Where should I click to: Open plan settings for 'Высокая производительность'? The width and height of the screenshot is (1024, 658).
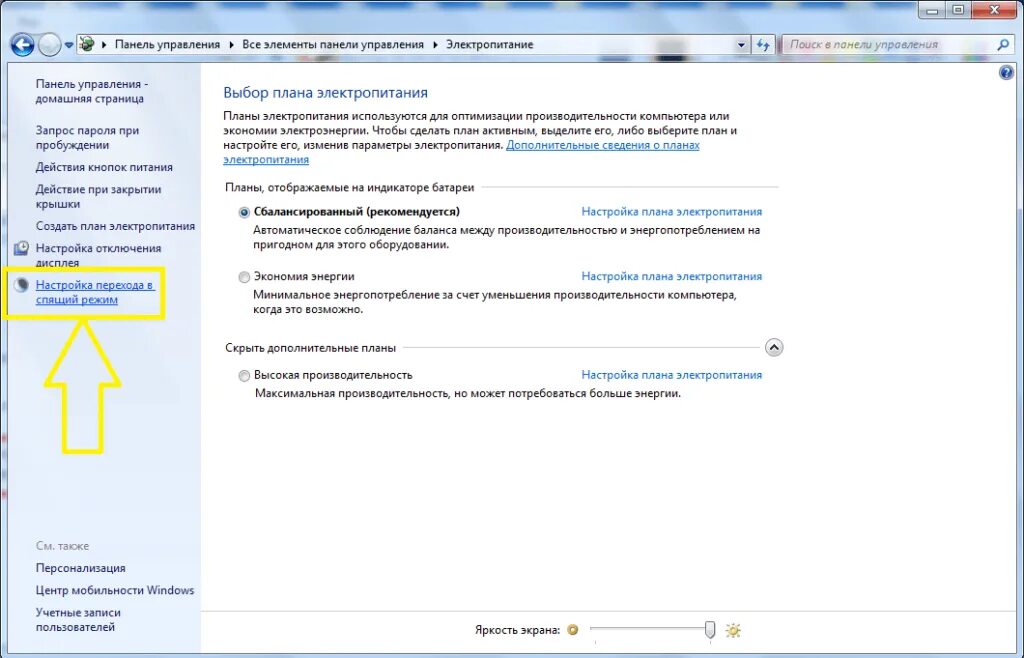point(671,375)
